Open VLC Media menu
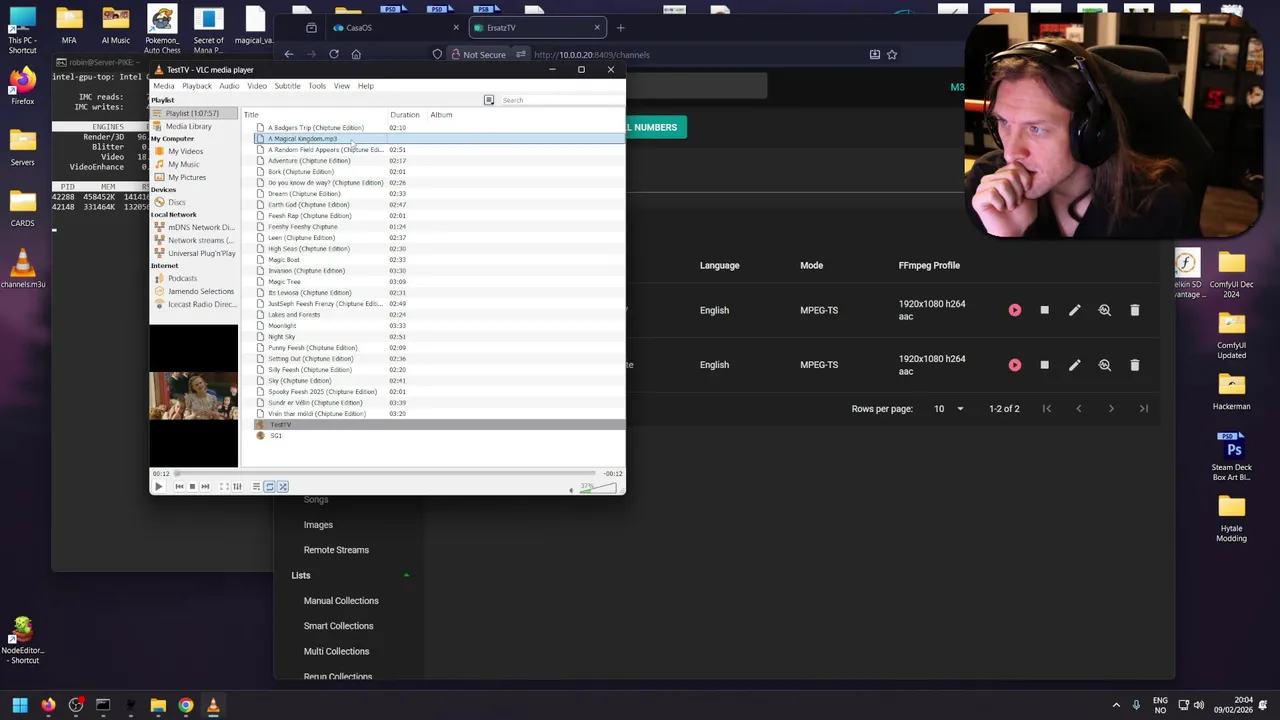Image resolution: width=1280 pixels, height=720 pixels. click(x=163, y=86)
